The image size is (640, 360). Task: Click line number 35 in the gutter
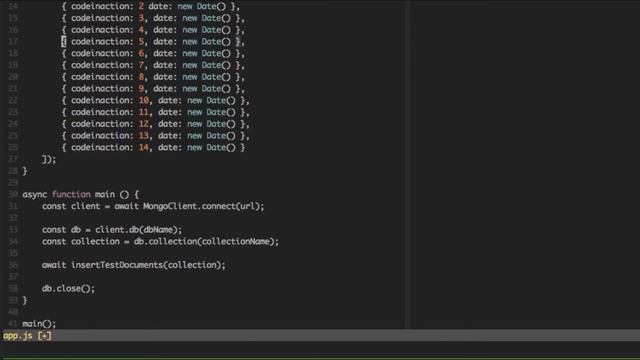tap(13, 253)
